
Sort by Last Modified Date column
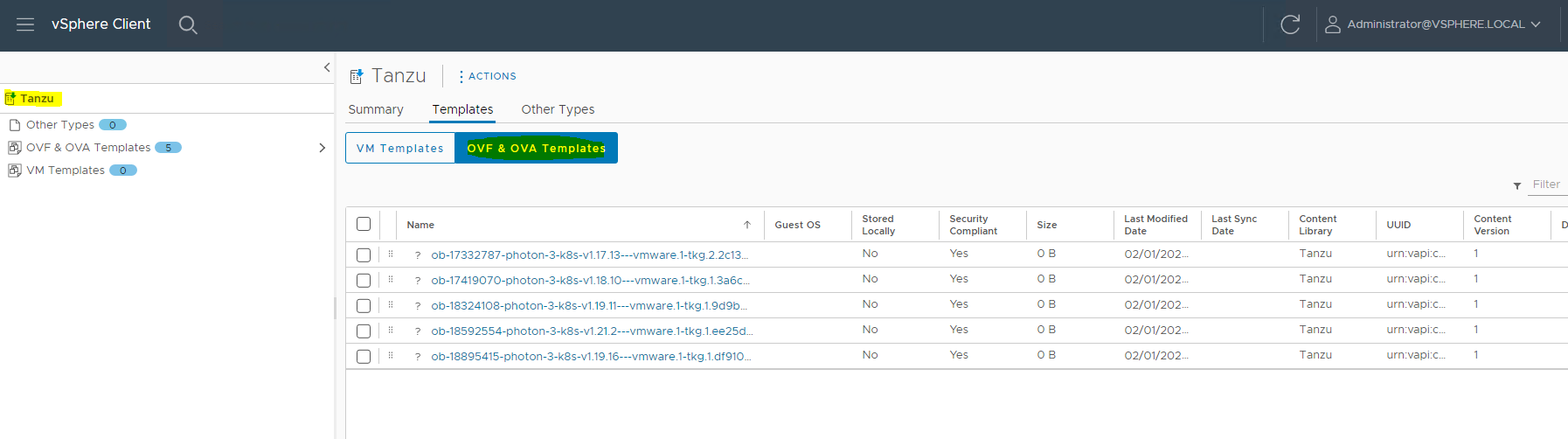(x=1155, y=225)
